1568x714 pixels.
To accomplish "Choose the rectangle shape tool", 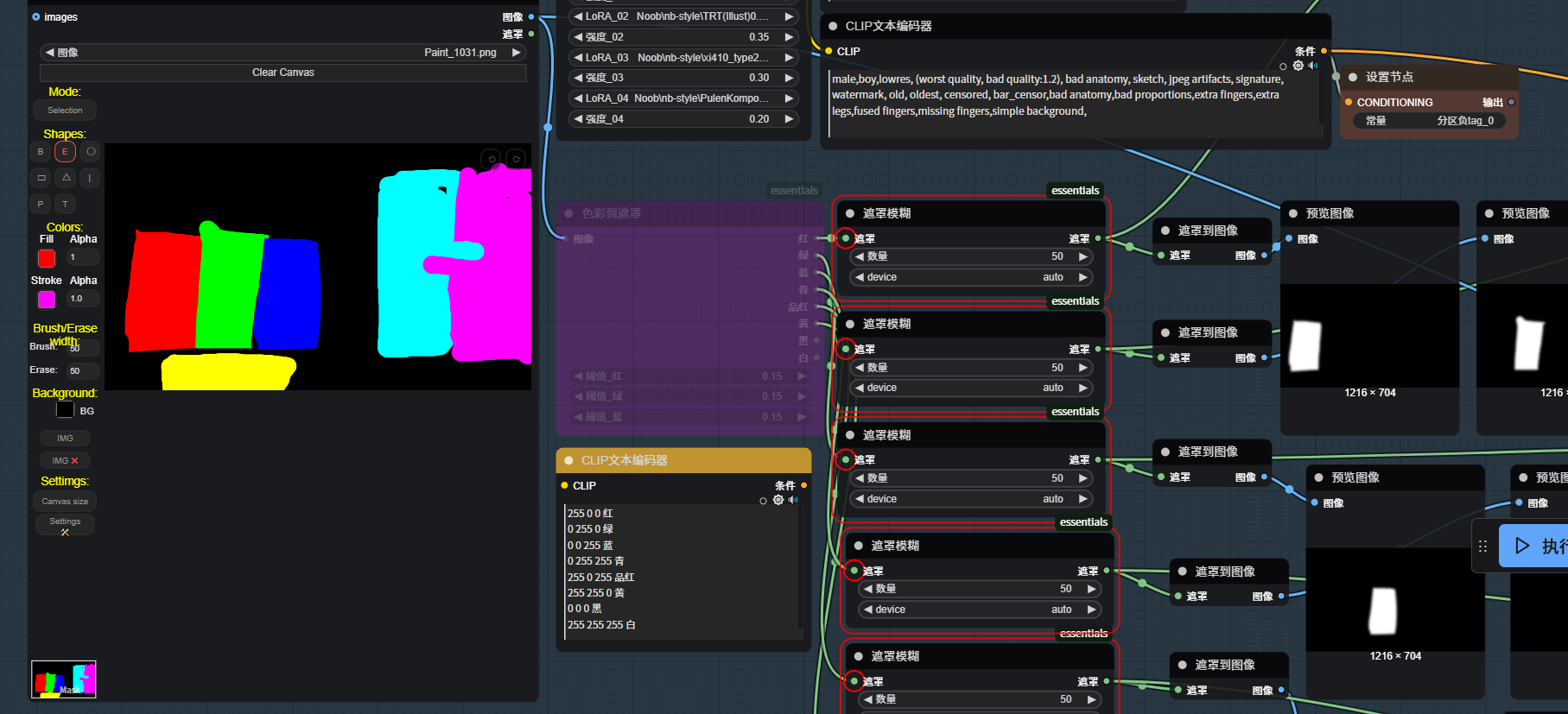I will (x=41, y=178).
